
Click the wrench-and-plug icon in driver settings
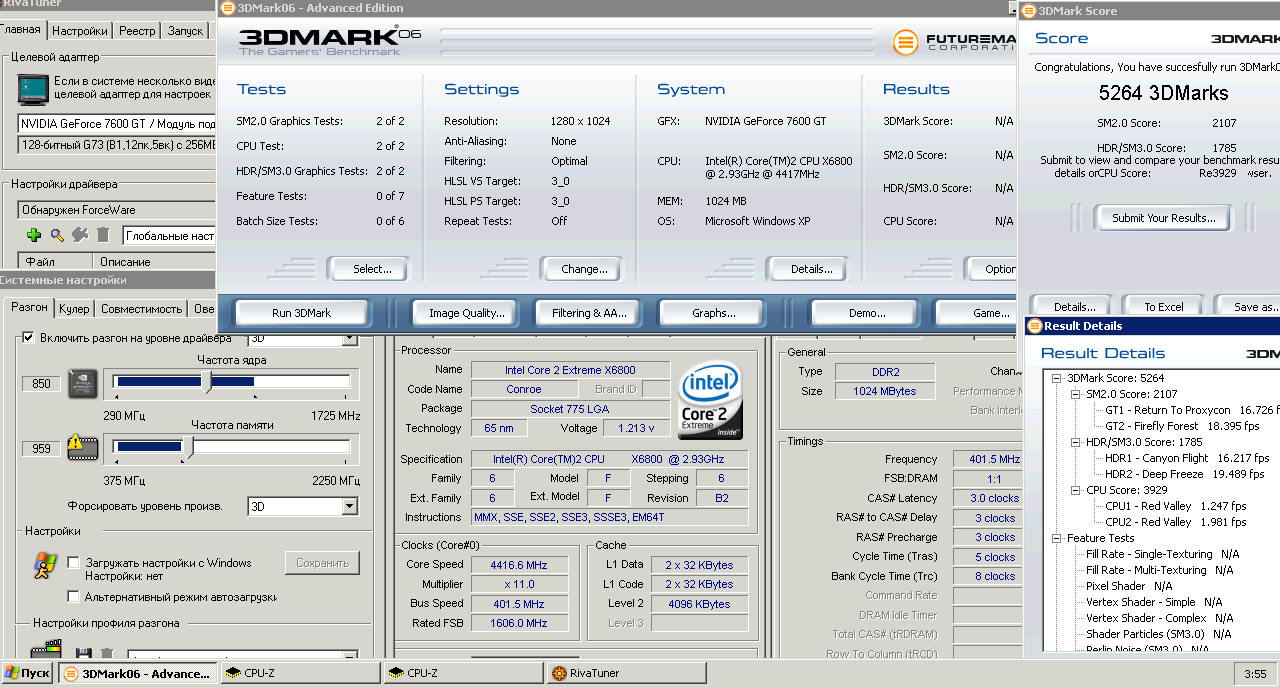click(x=80, y=235)
